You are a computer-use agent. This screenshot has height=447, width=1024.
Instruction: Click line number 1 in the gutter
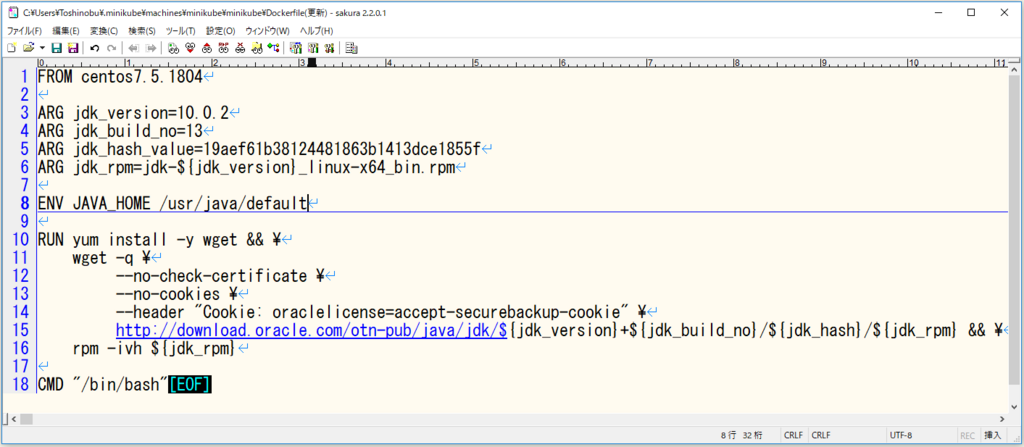pyautogui.click(x=25, y=77)
